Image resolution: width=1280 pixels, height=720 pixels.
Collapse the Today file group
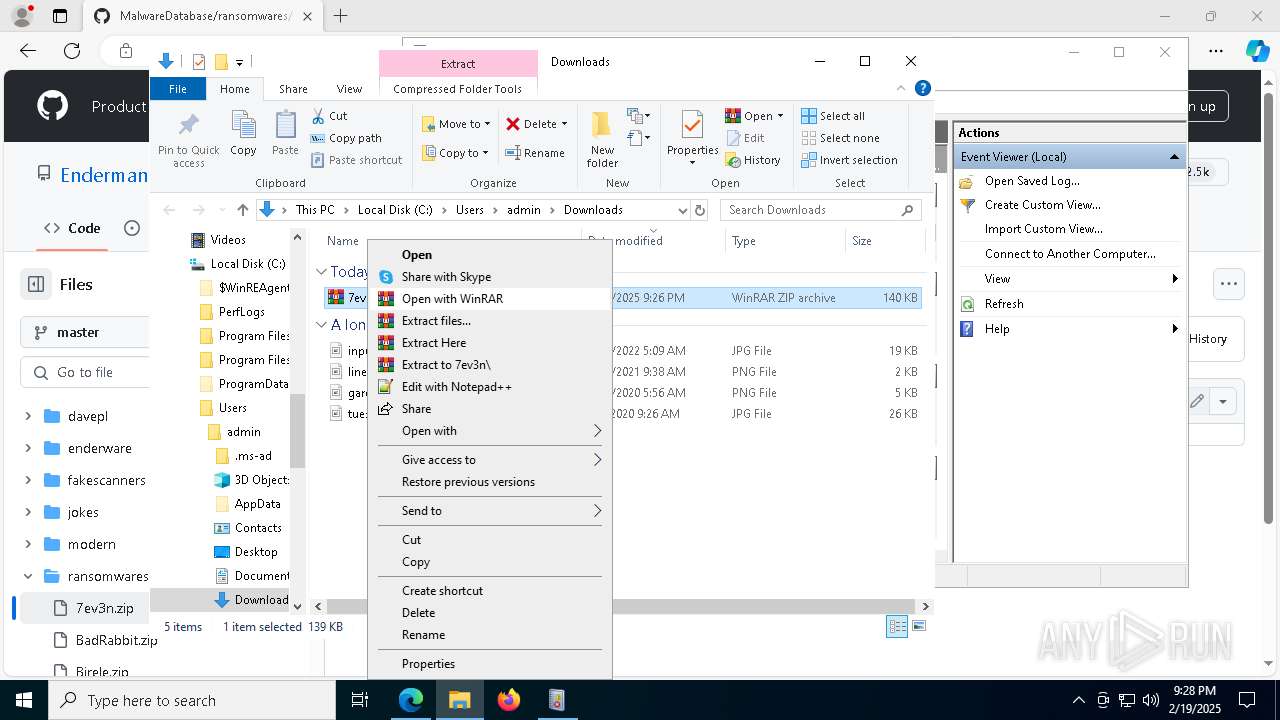[x=321, y=272]
